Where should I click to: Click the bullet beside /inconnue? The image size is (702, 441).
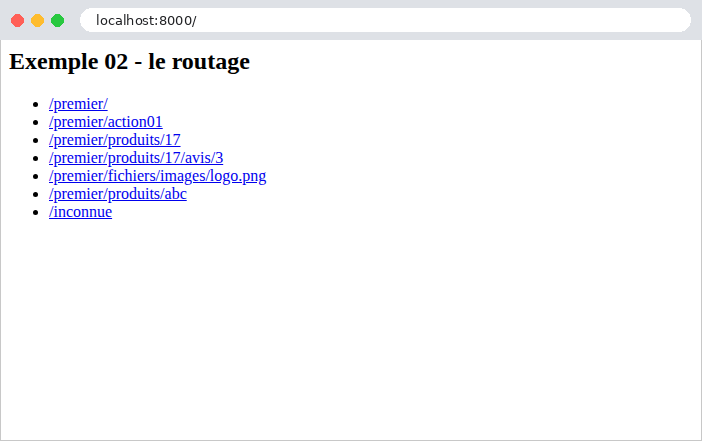point(36,212)
